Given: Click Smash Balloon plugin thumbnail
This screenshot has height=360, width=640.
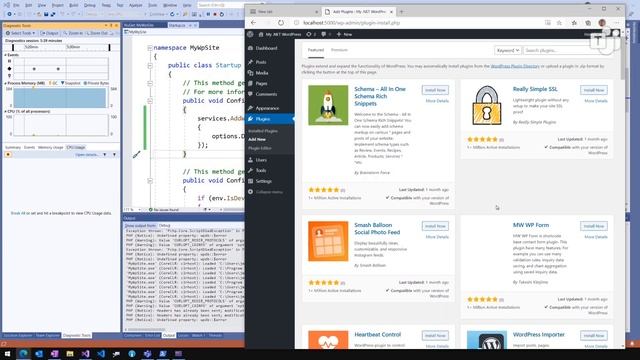Looking at the screenshot, I should pyautogui.click(x=328, y=241).
